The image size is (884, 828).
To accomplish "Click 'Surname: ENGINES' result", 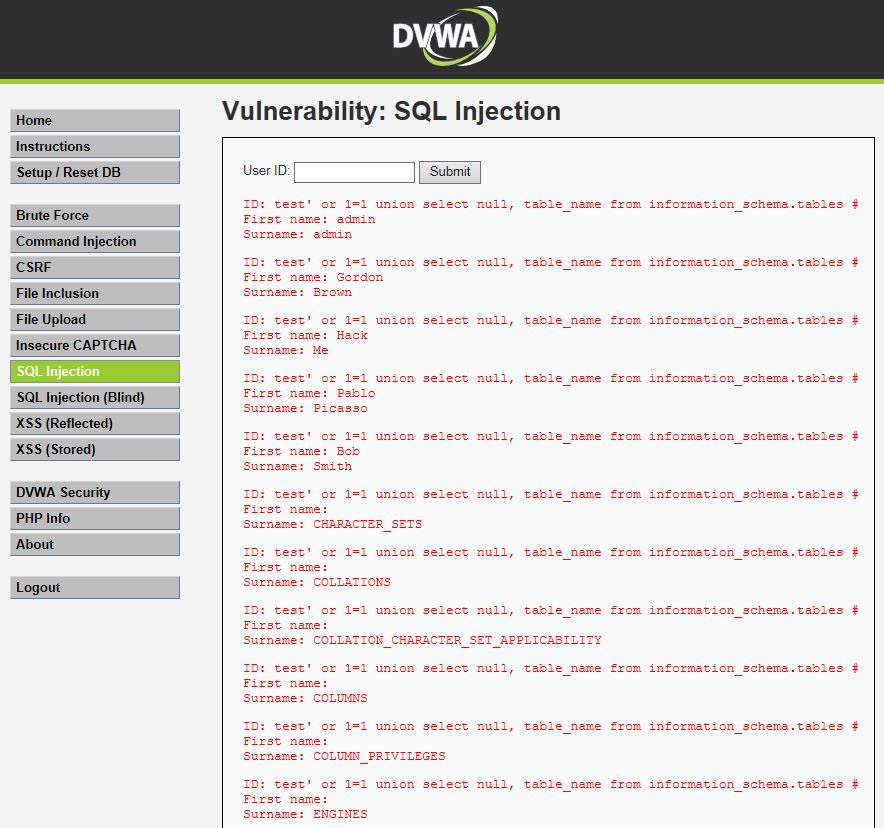I will tap(305, 814).
